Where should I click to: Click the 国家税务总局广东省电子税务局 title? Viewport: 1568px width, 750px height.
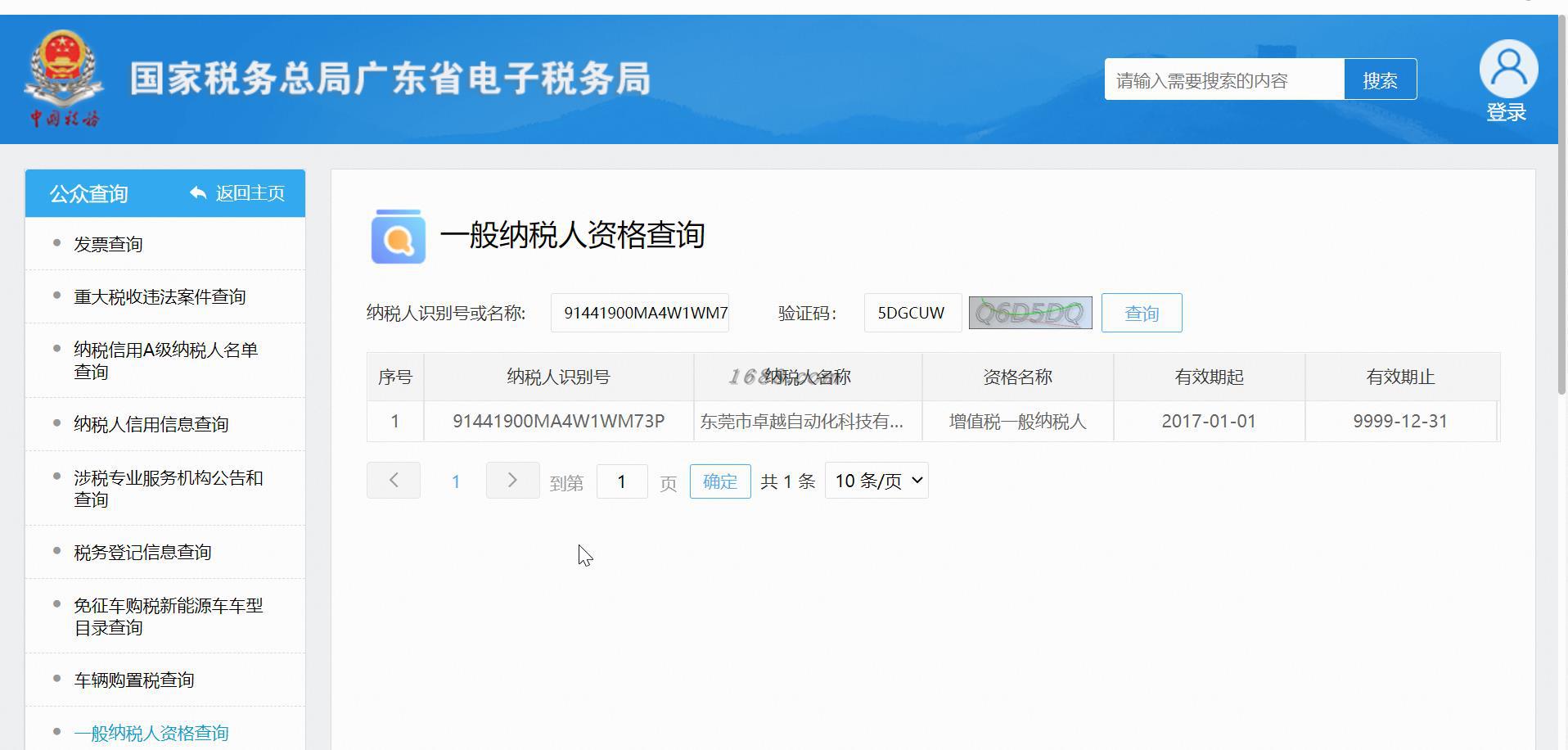tap(390, 79)
